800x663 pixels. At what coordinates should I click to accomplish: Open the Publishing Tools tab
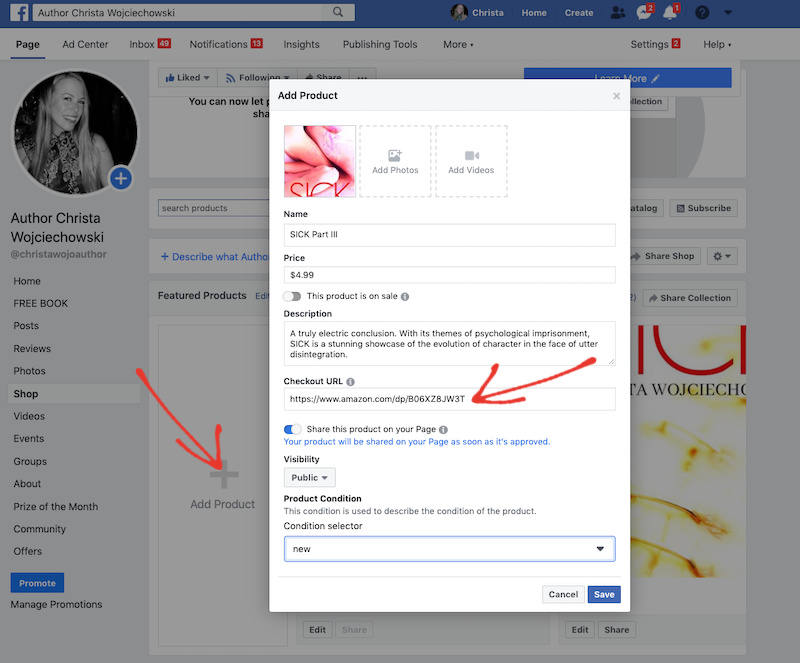(x=379, y=45)
